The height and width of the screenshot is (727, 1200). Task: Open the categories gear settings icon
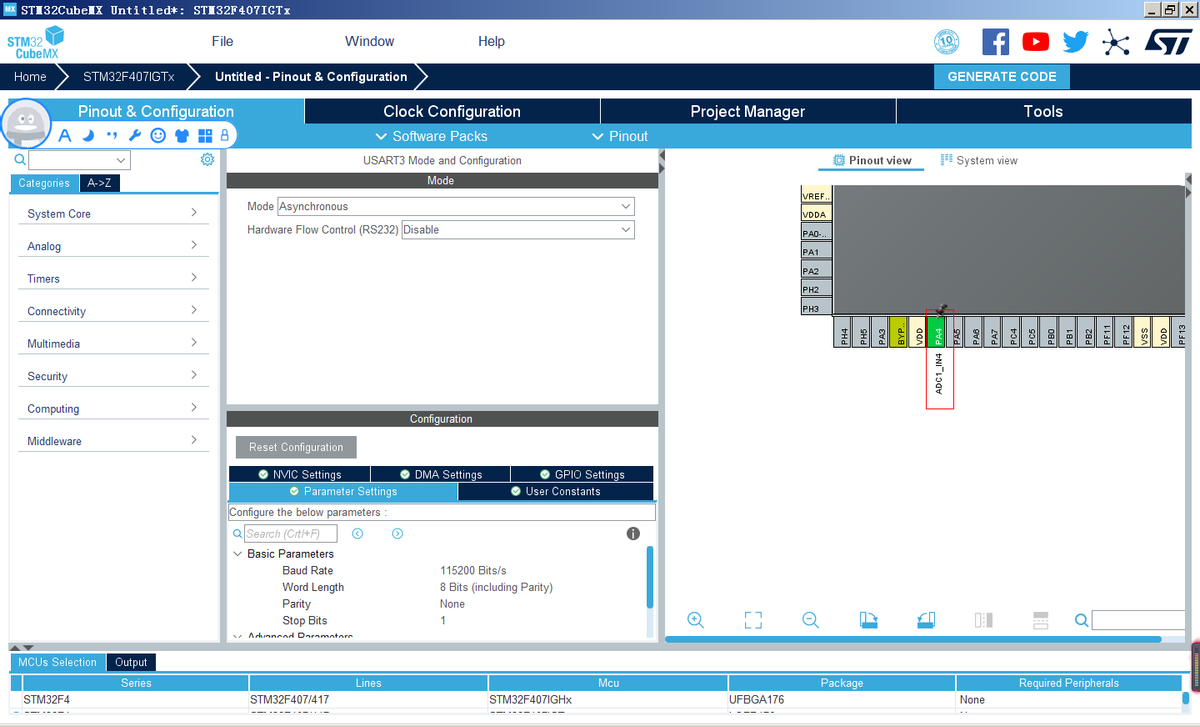[x=207, y=160]
